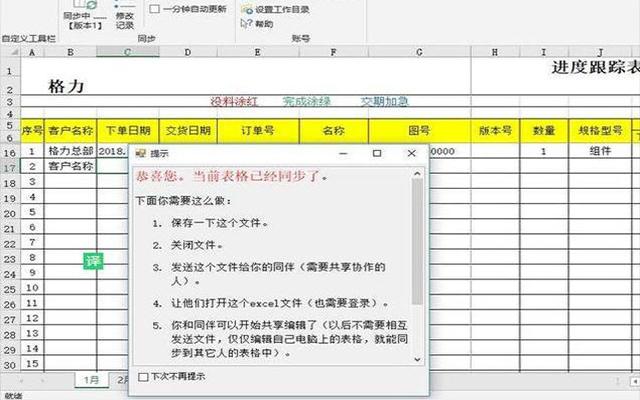The height and width of the screenshot is (400, 640).
Task: Click the green 完成涂绿 legend text
Action: (x=307, y=101)
